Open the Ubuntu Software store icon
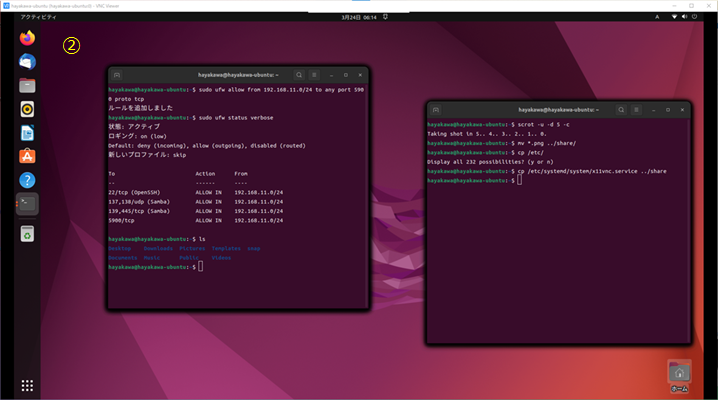Image resolution: width=718 pixels, height=400 pixels. [27, 156]
